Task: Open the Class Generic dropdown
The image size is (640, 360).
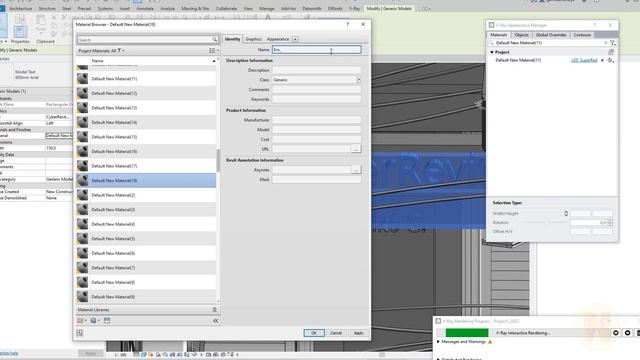Action: [x=359, y=80]
